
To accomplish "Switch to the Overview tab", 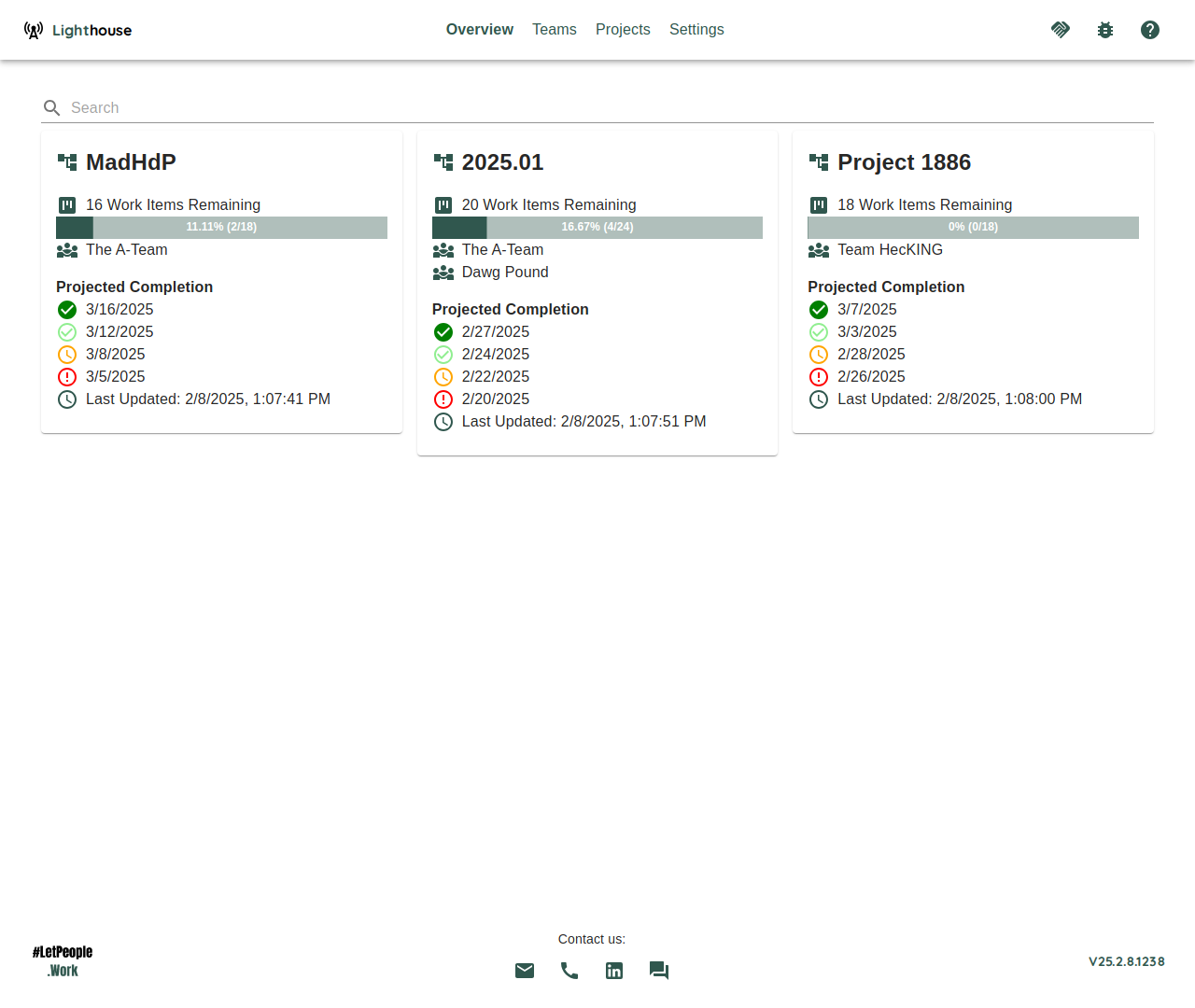I will (480, 30).
